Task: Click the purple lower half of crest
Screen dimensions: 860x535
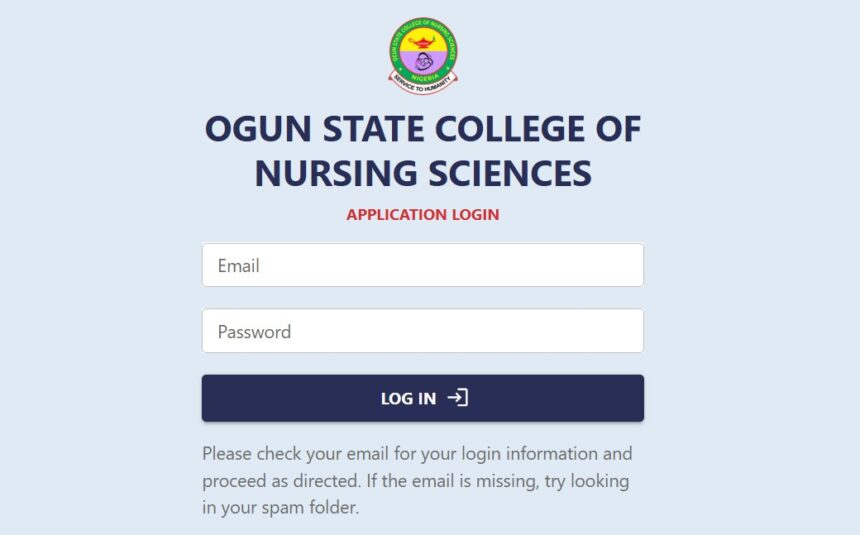Action: [x=423, y=63]
